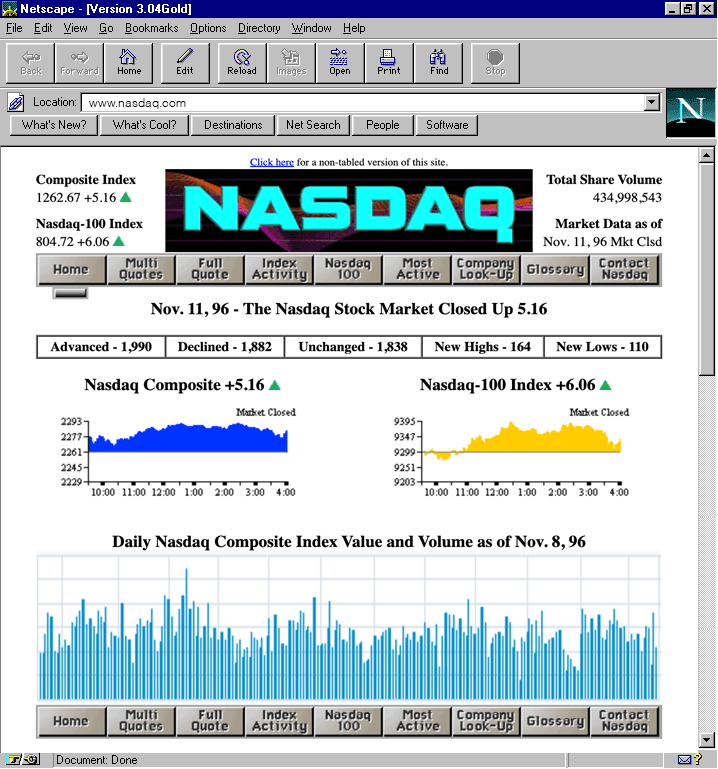Open the Go menu
This screenshot has width=718, height=769.
[x=106, y=28]
